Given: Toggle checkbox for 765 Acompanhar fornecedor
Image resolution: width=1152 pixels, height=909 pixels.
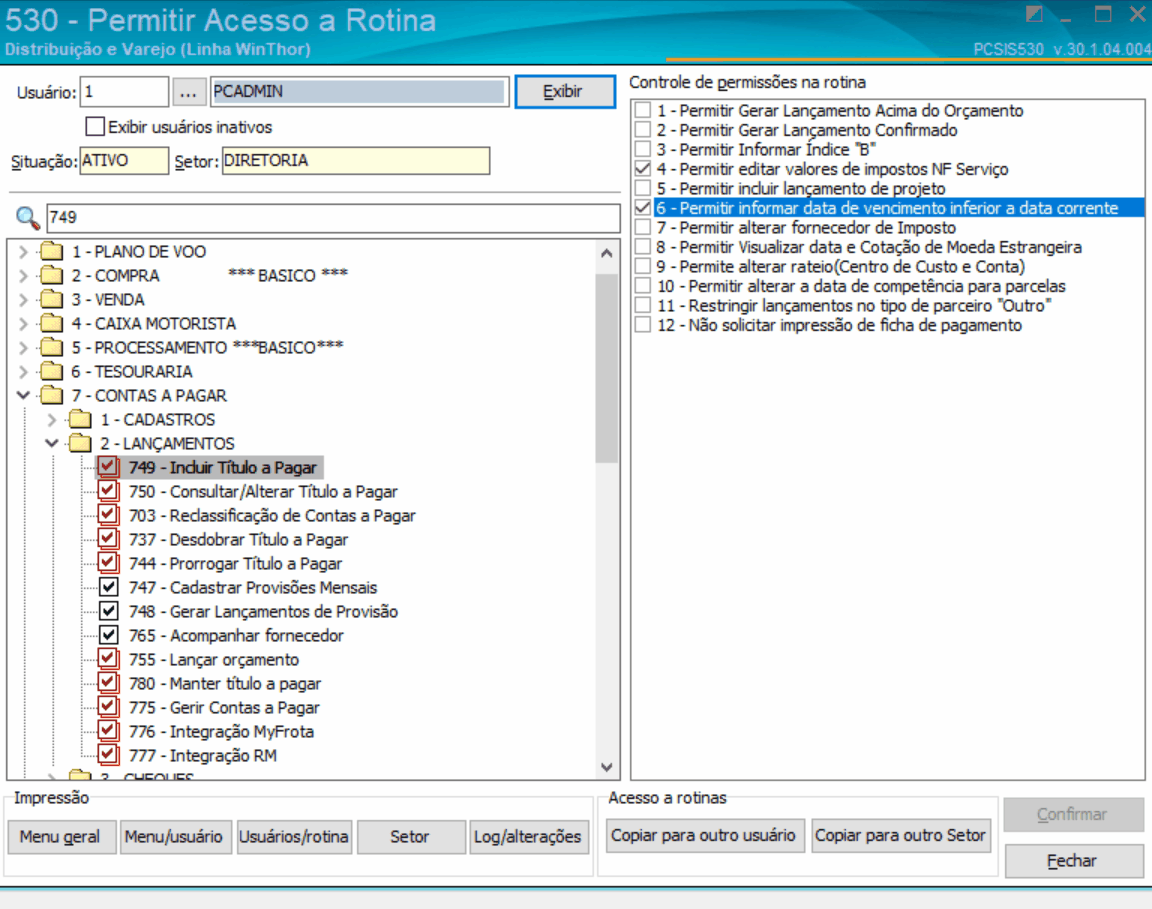Looking at the screenshot, I should tap(108, 635).
